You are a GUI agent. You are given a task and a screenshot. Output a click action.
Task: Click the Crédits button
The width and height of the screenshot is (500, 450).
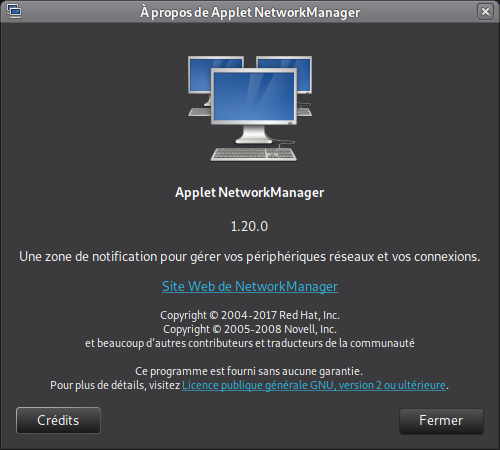tap(58, 420)
